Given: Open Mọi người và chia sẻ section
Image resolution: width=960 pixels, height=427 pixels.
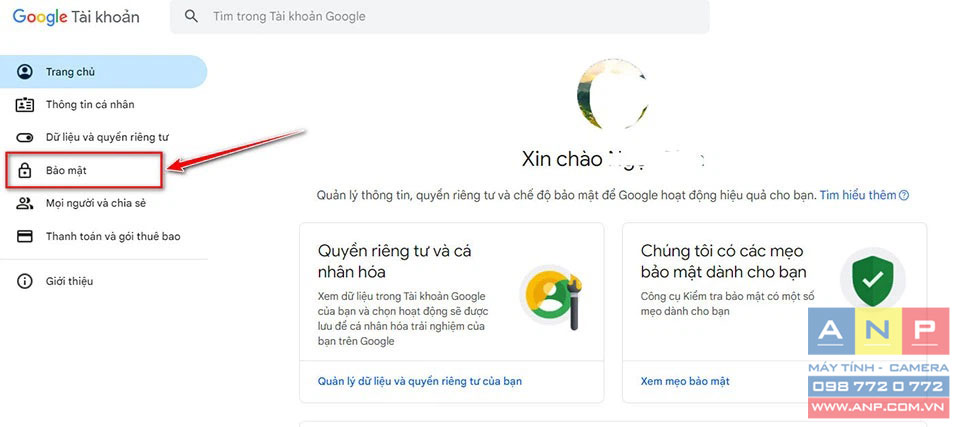Looking at the screenshot, I should coord(96,203).
